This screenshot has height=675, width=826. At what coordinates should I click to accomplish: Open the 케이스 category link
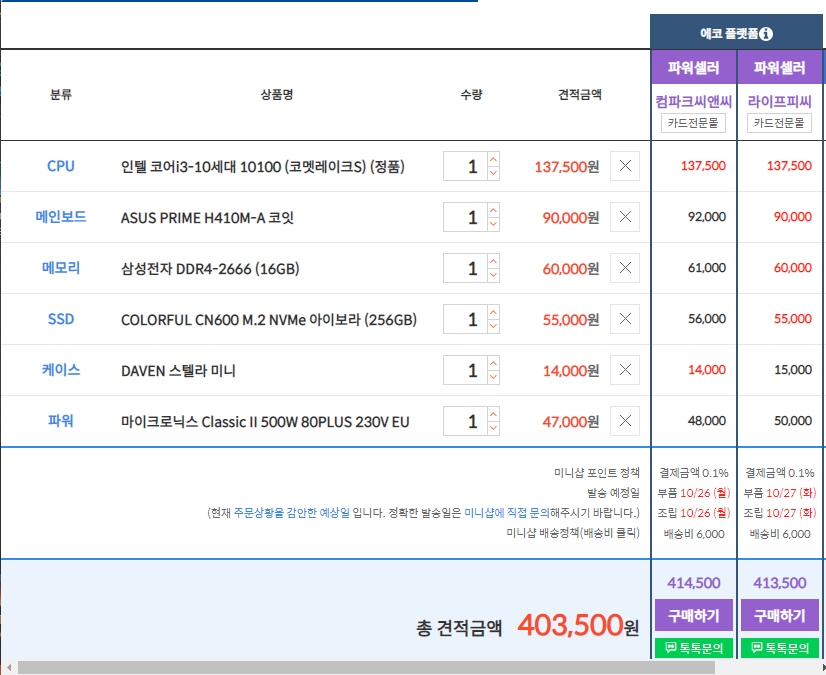point(61,370)
